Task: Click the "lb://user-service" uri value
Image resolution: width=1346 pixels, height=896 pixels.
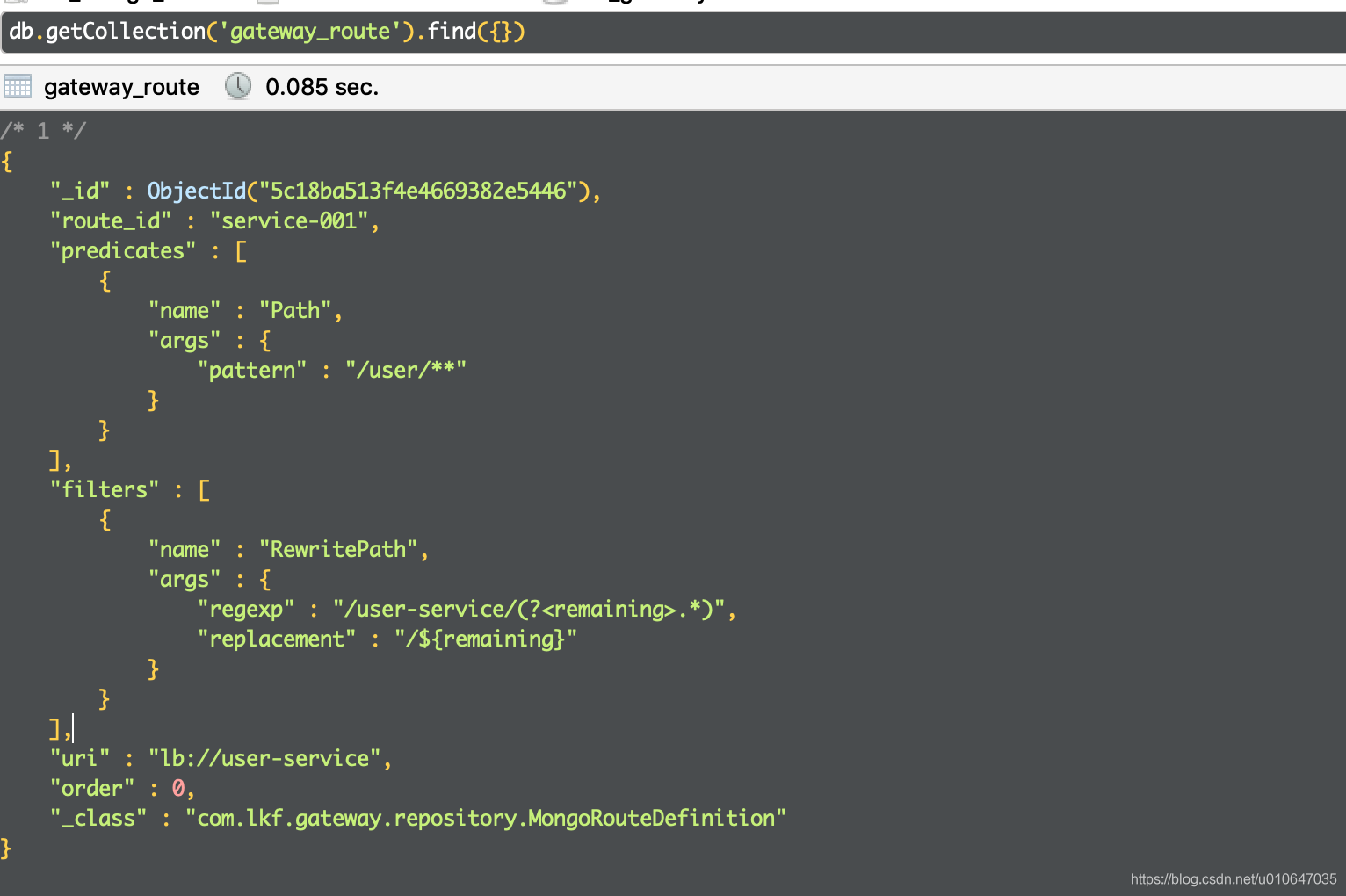Action: pyautogui.click(x=264, y=759)
